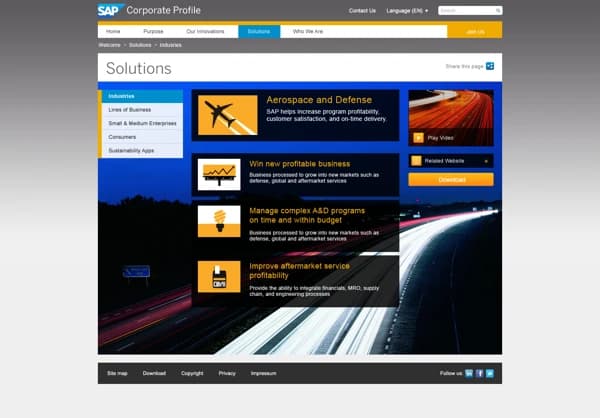
Task: Click the light bulb icon for Manage complex A&D programs
Action: [x=219, y=221]
